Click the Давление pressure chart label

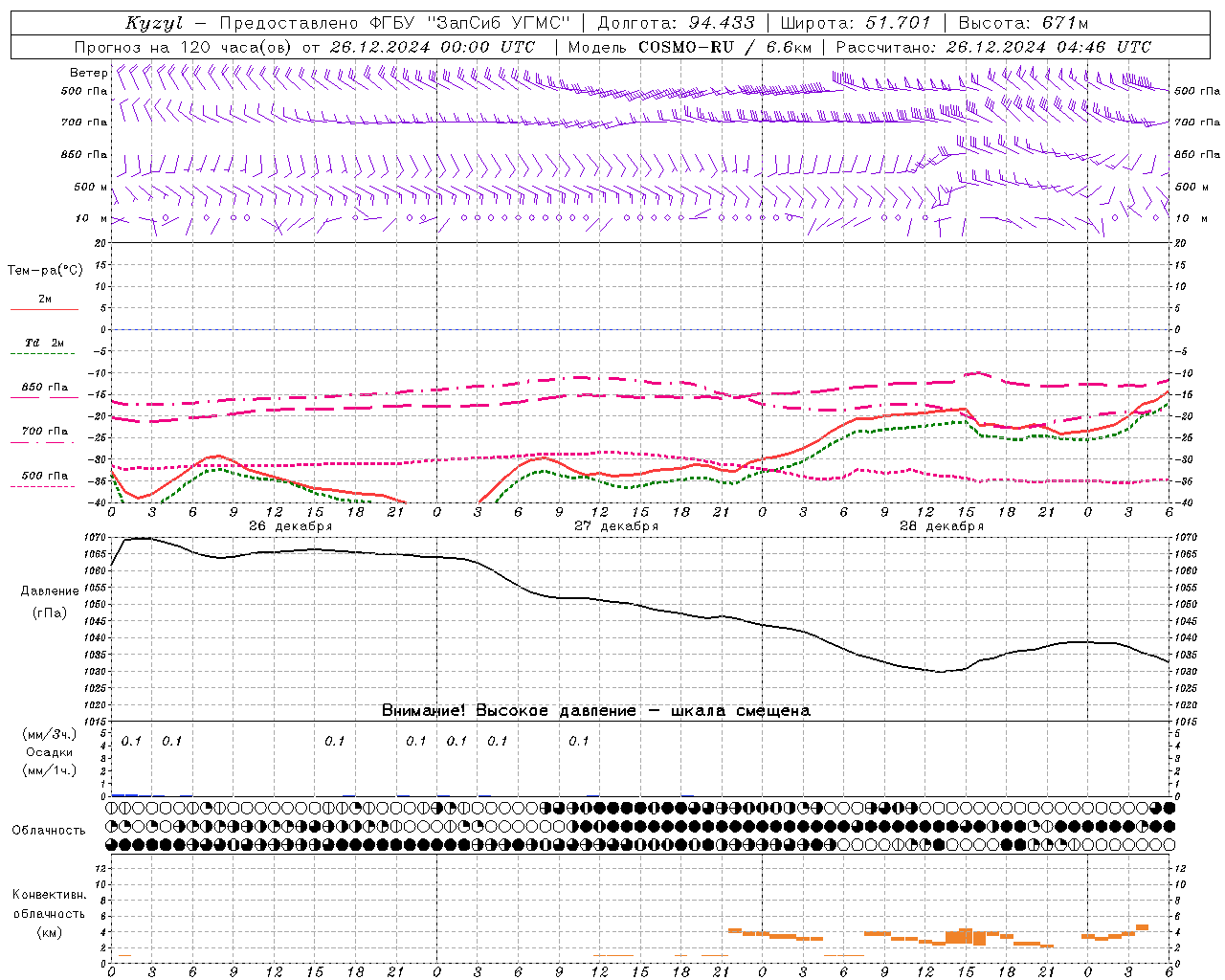[50, 591]
